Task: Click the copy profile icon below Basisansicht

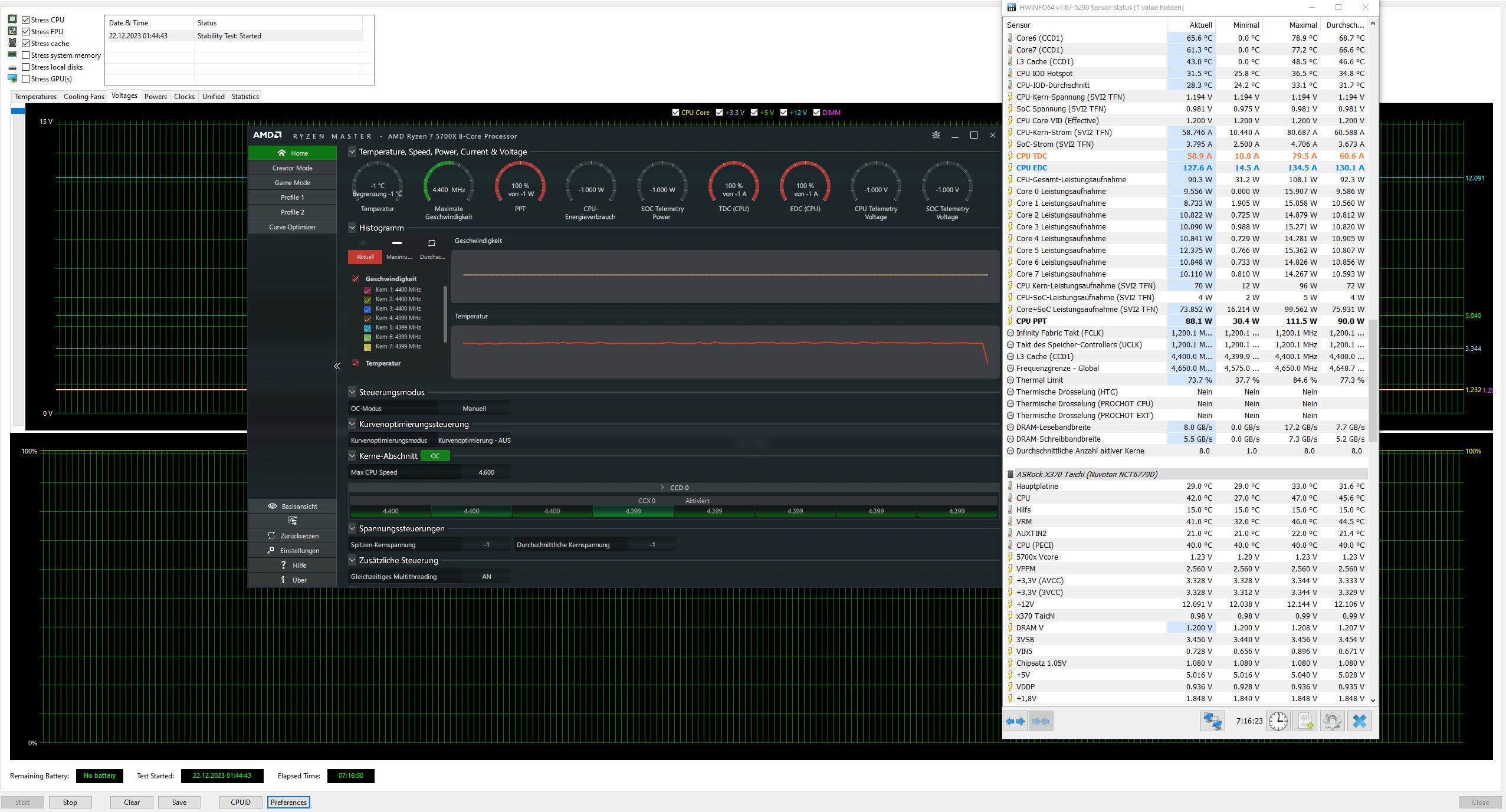Action: 293,521
